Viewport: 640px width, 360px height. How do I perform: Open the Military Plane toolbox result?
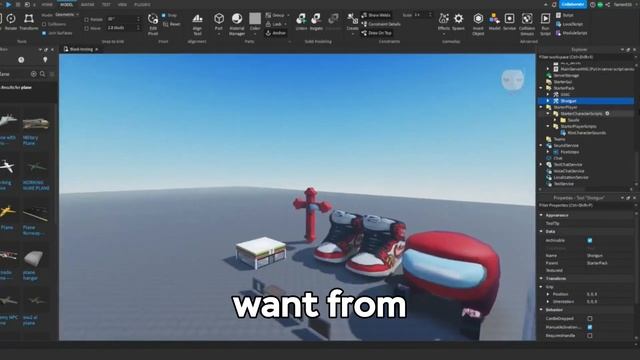35,130
